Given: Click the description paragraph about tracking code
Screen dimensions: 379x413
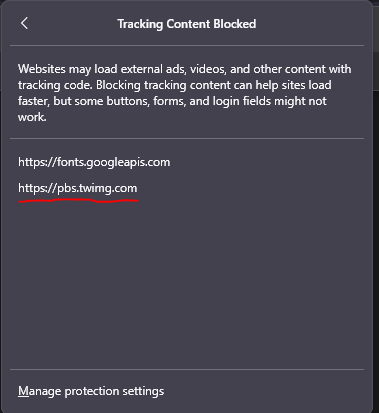Looking at the screenshot, I should pyautogui.click(x=184, y=93).
